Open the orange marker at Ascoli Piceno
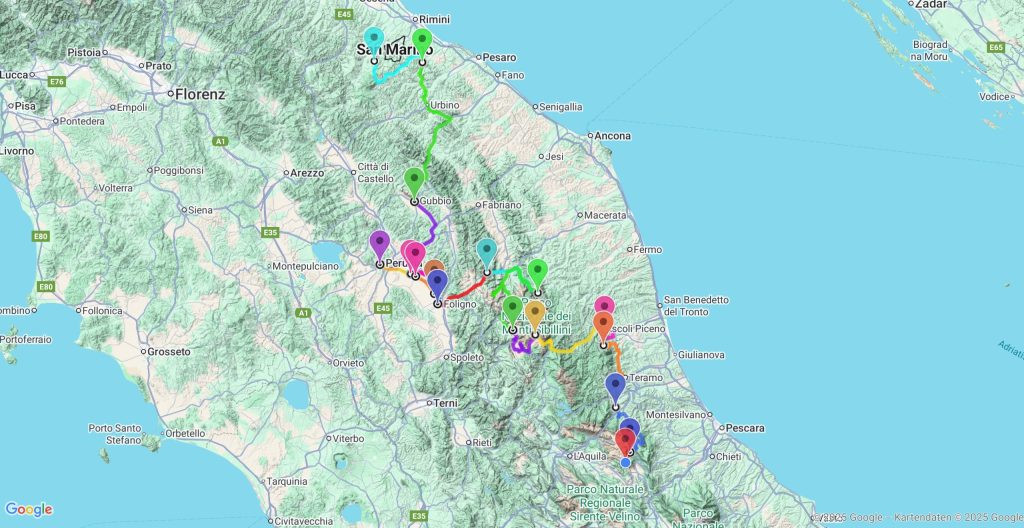The width and height of the screenshot is (1024, 528). 603,325
